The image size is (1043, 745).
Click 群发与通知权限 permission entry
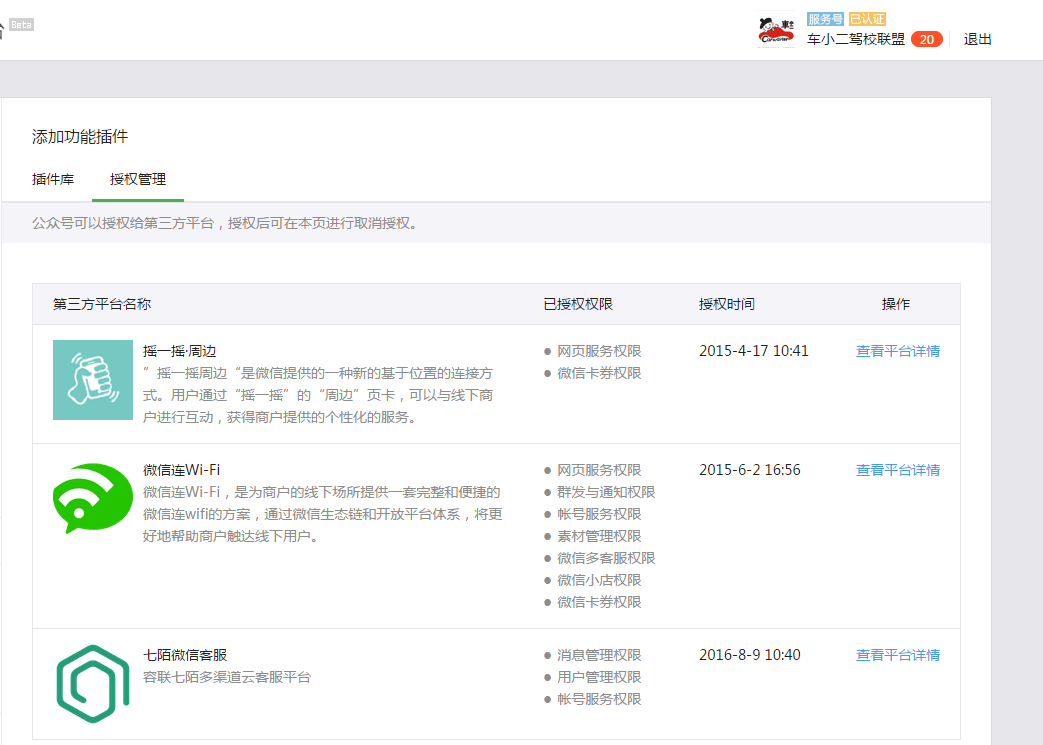click(x=606, y=492)
